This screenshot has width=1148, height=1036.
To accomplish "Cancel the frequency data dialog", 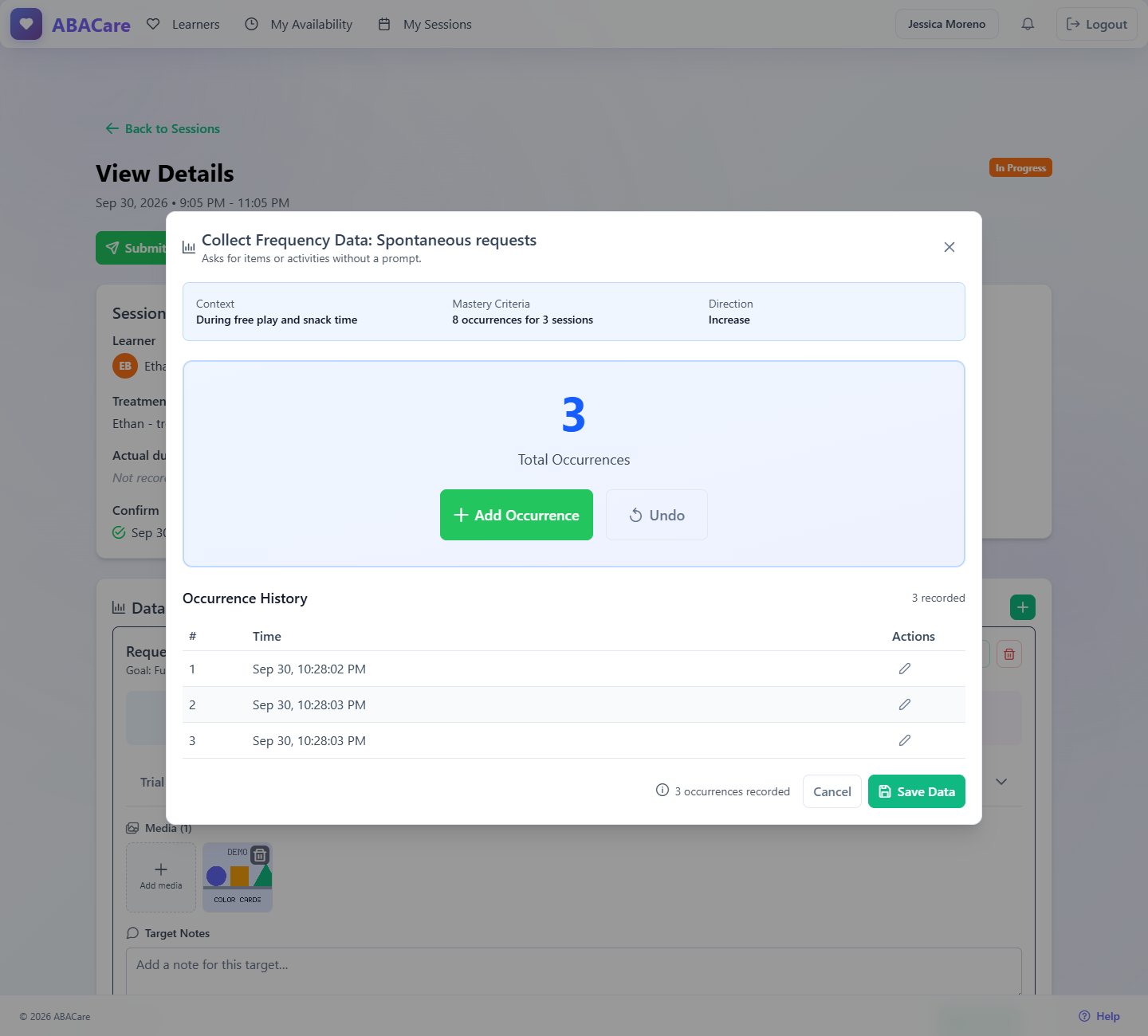I will (x=832, y=791).
